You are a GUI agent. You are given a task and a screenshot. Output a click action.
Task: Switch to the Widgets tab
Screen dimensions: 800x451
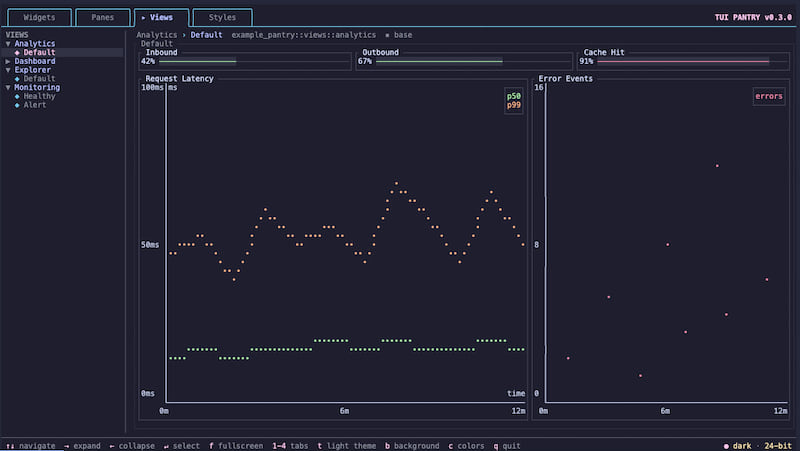(x=39, y=17)
